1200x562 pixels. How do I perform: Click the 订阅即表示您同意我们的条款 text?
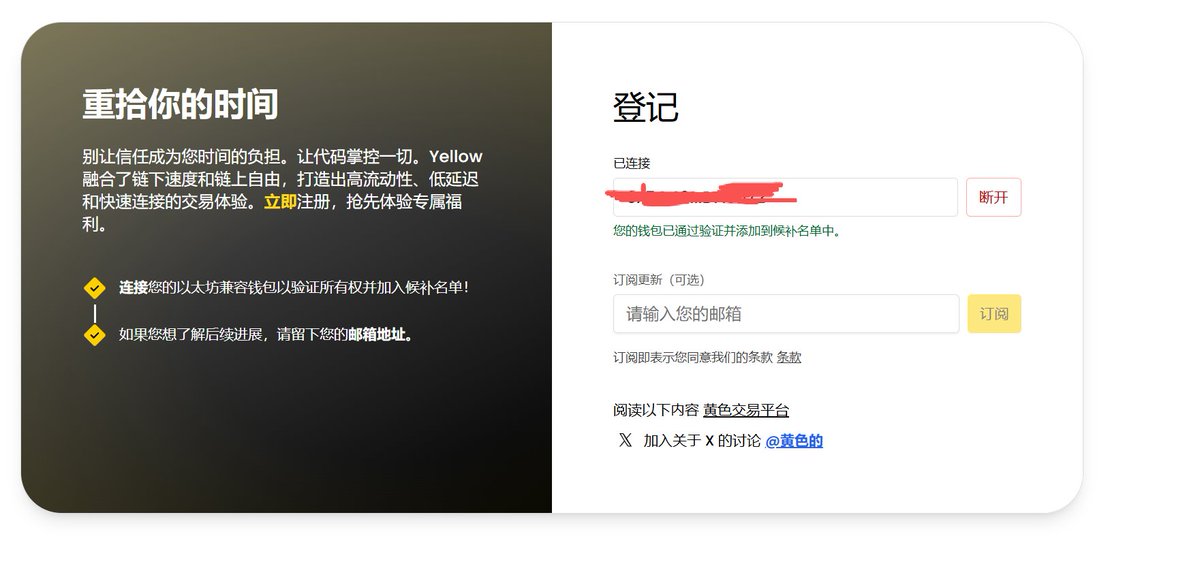(694, 357)
